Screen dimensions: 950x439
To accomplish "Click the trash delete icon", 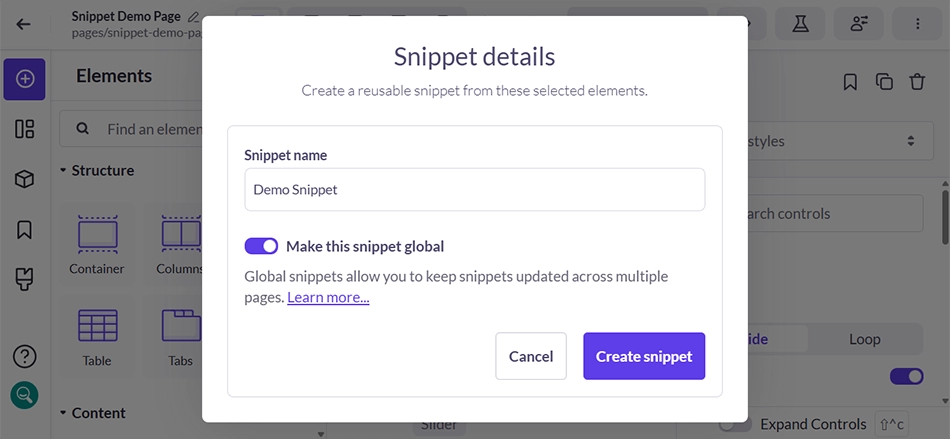I will (917, 82).
